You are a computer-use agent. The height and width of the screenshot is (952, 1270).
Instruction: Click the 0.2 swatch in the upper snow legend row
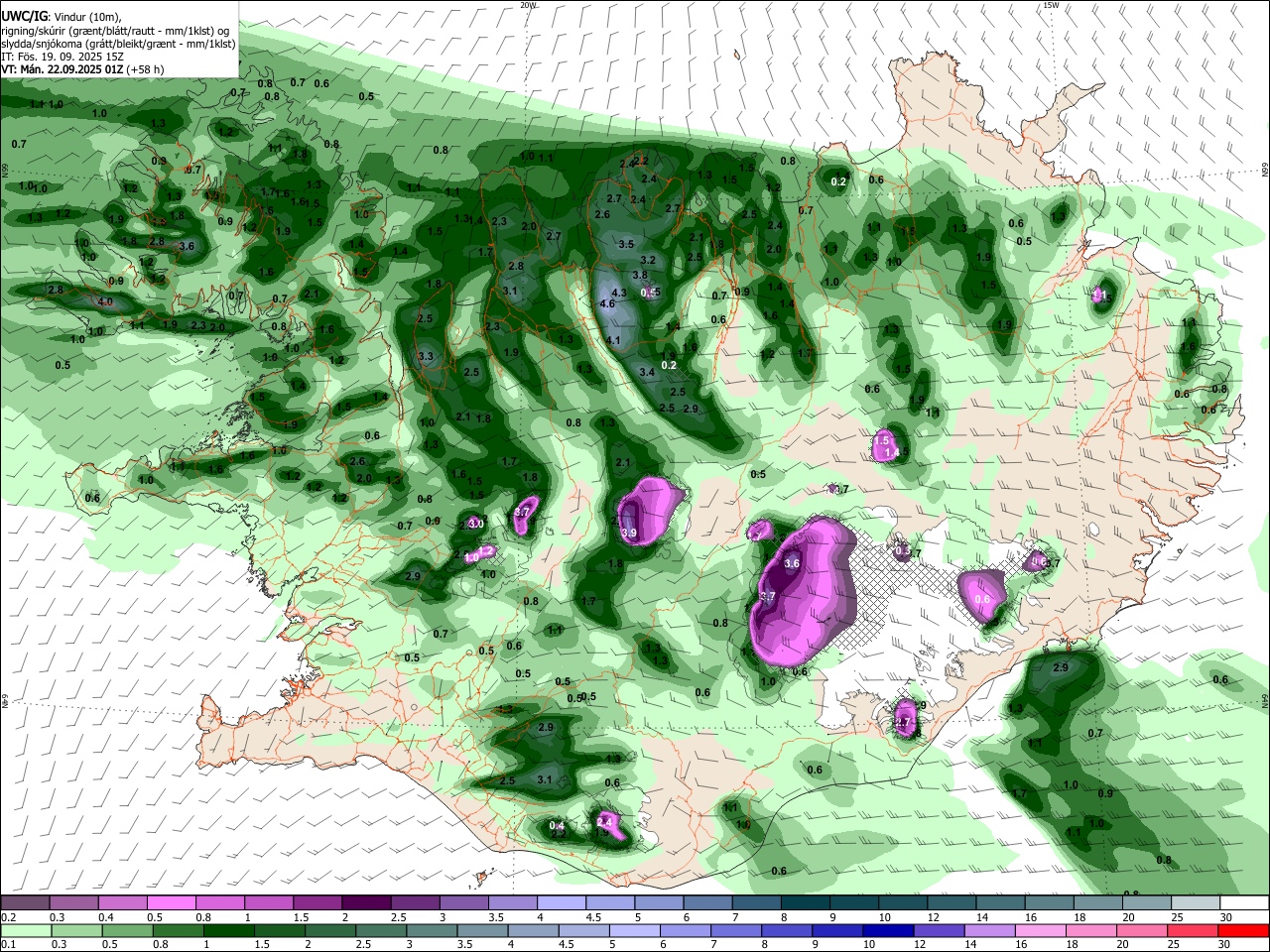(x=25, y=903)
